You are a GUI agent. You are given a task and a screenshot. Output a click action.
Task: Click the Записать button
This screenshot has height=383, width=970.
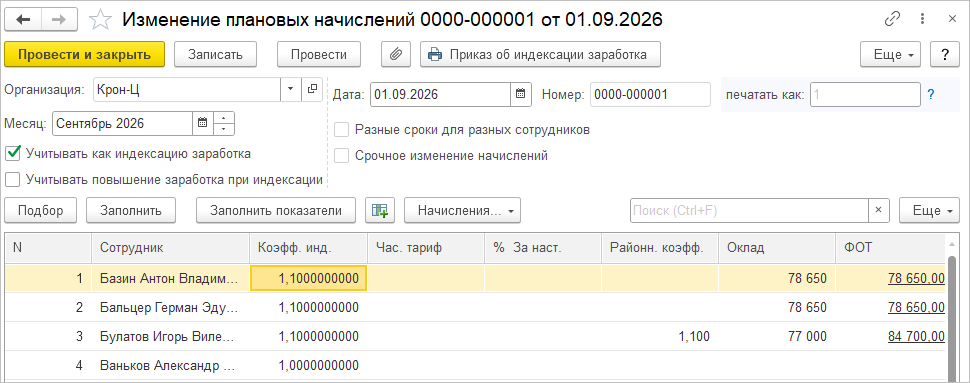coord(216,54)
